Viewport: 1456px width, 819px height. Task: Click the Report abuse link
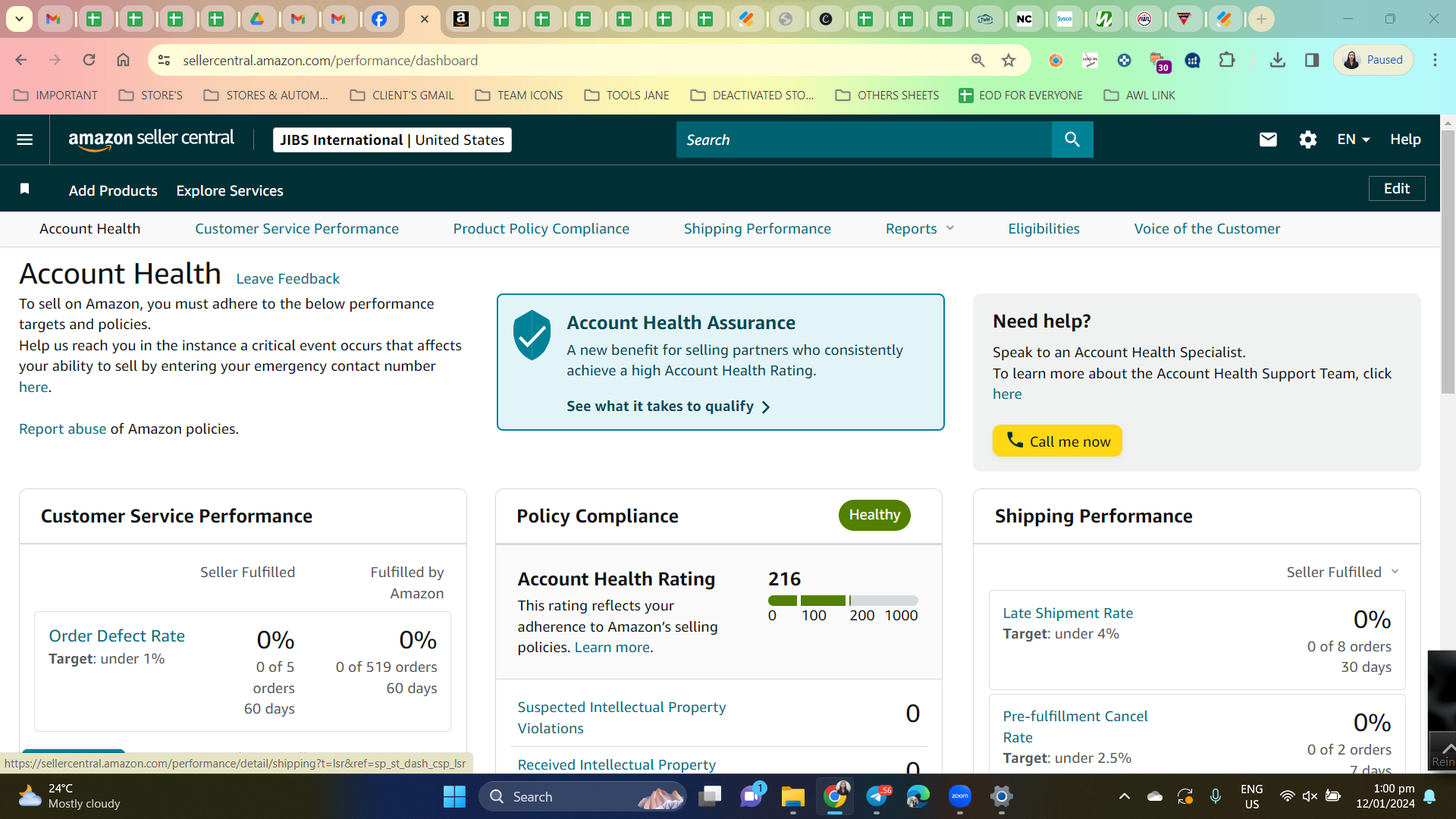click(63, 429)
